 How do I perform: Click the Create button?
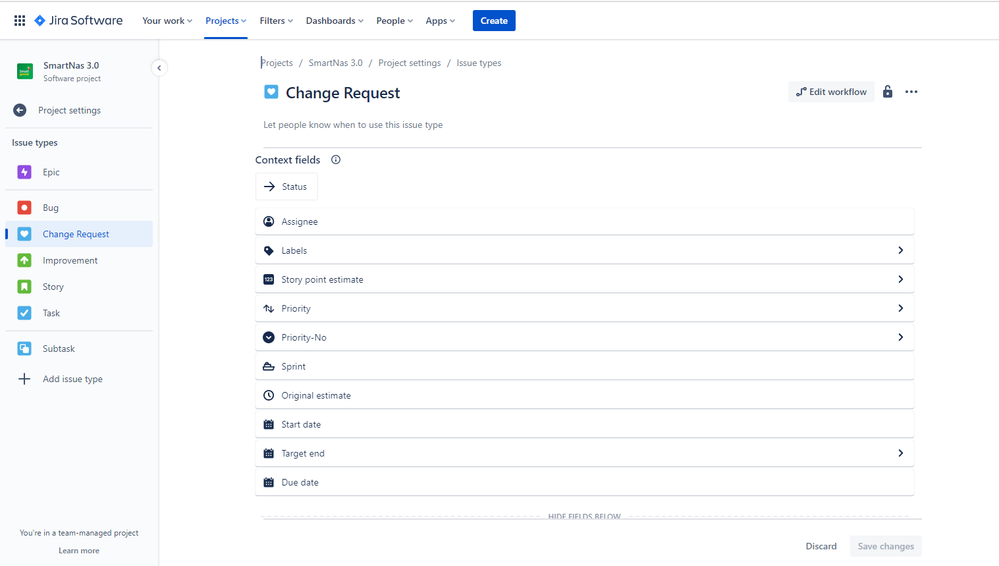click(494, 20)
